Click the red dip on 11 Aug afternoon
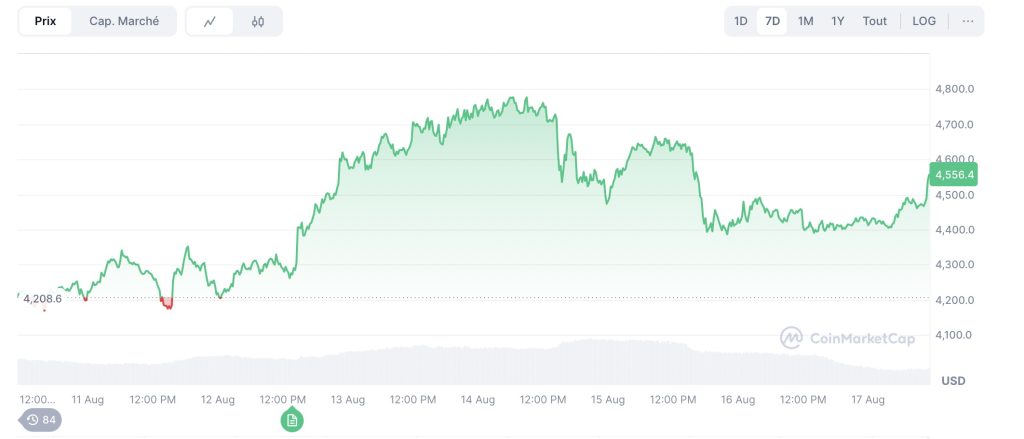The image size is (1024, 439). point(167,303)
